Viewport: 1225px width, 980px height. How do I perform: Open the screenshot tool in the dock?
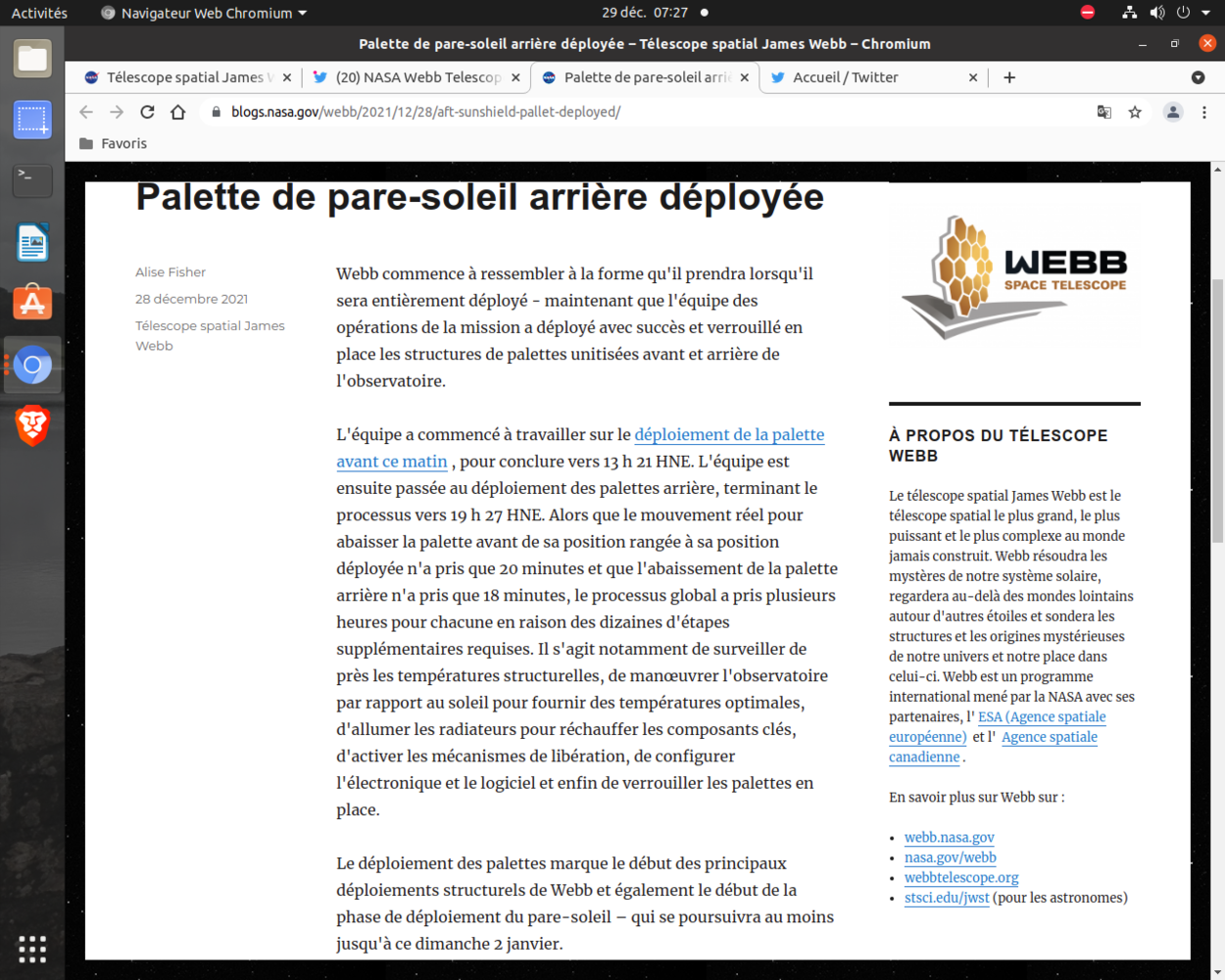point(32,120)
